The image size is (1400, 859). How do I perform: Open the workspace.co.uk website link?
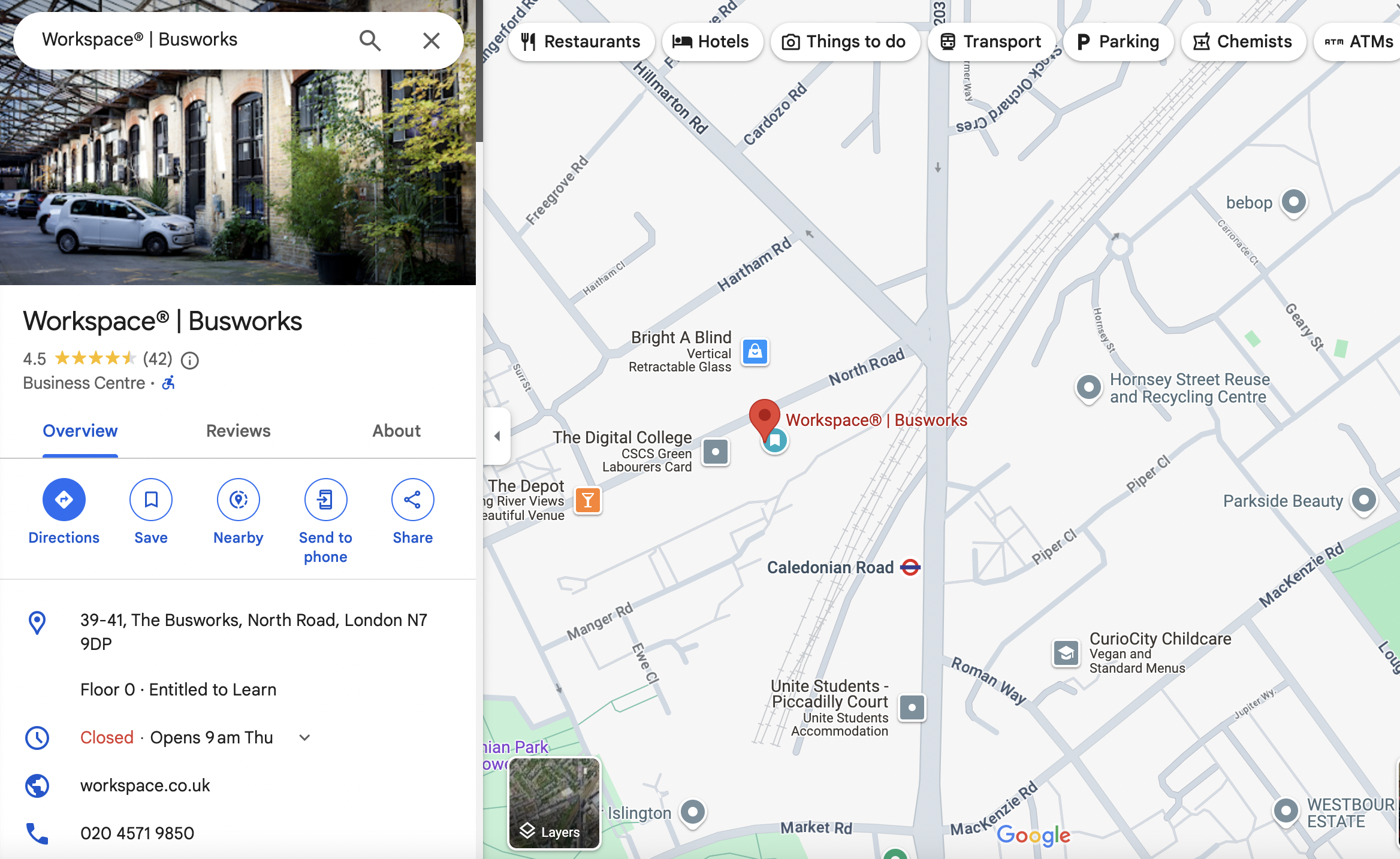pos(145,785)
